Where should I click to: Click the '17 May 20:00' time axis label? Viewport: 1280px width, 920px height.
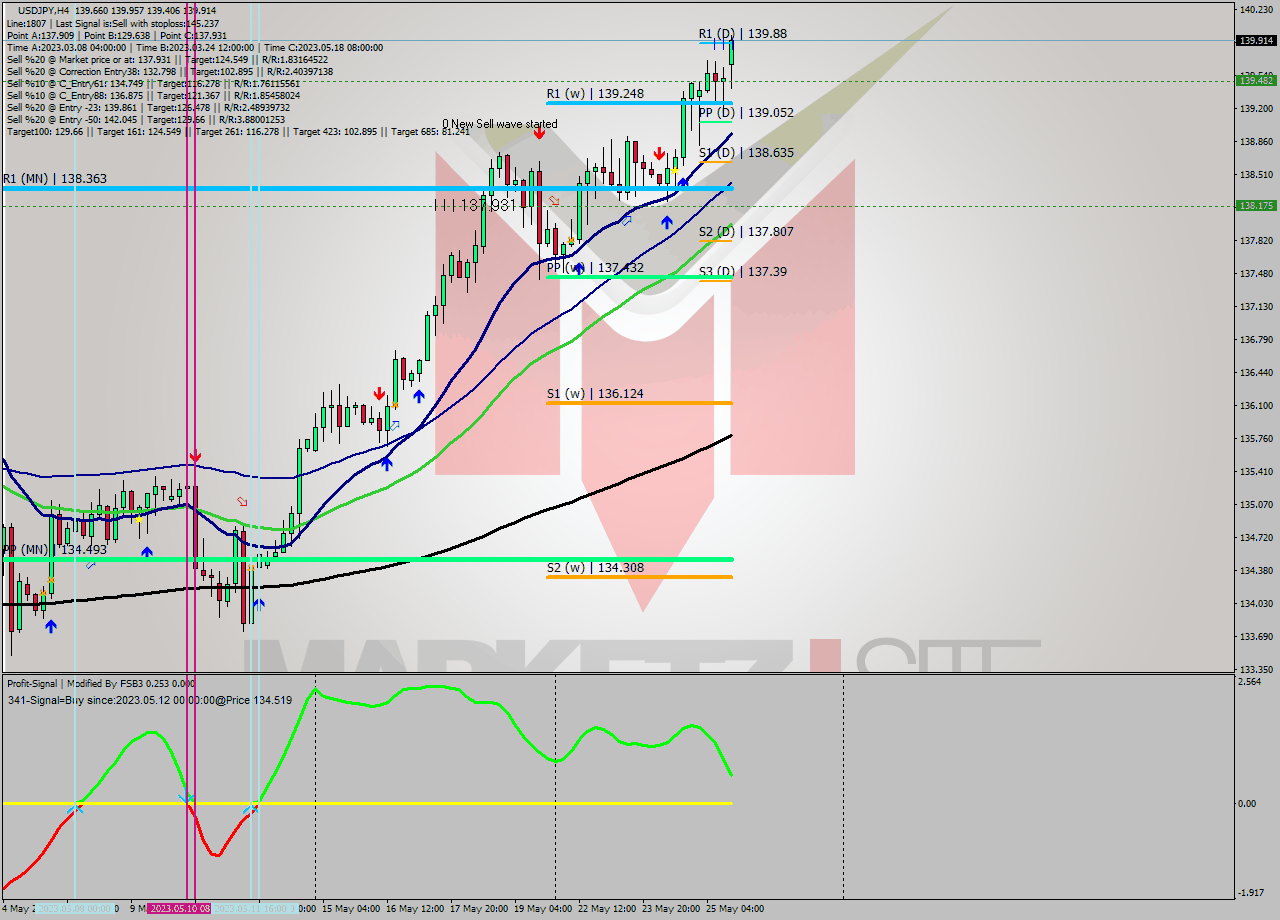tap(479, 909)
